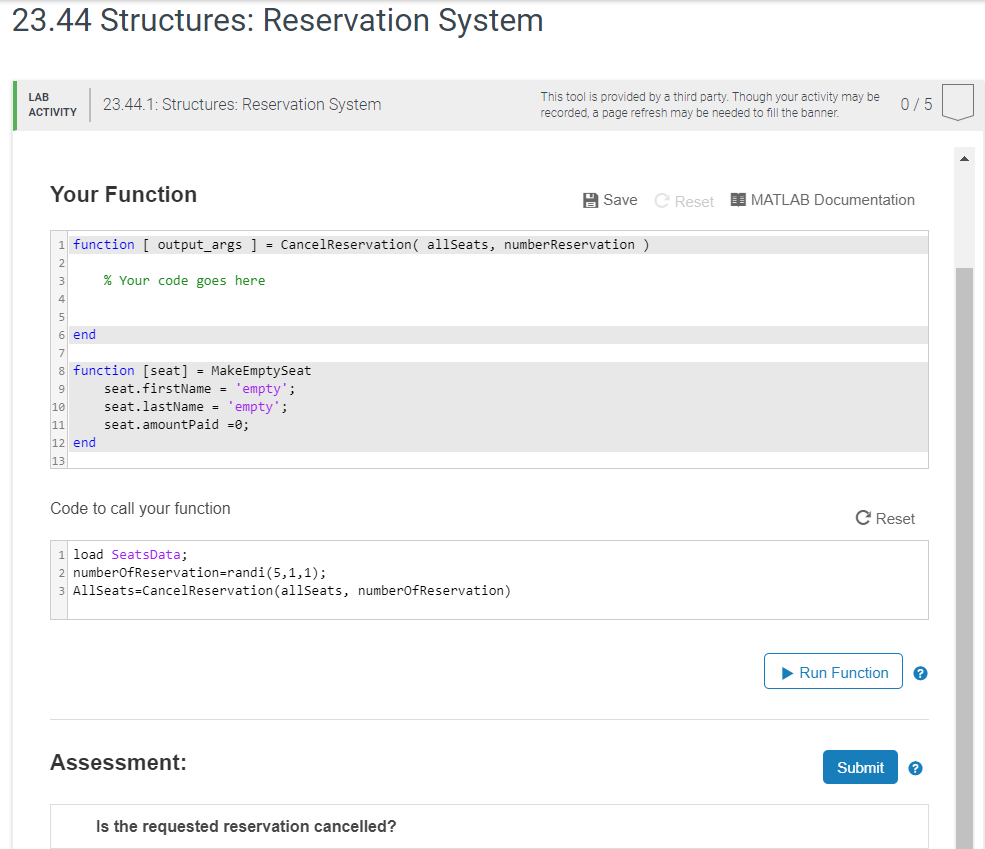Open the MATLAB Documentation
Viewport: 985px width, 849px height.
[822, 199]
